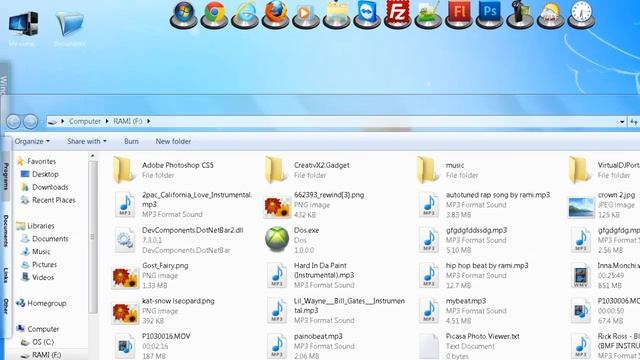640x360 pixels.
Task: Launch Google Chrome from the dock
Action: [214, 14]
